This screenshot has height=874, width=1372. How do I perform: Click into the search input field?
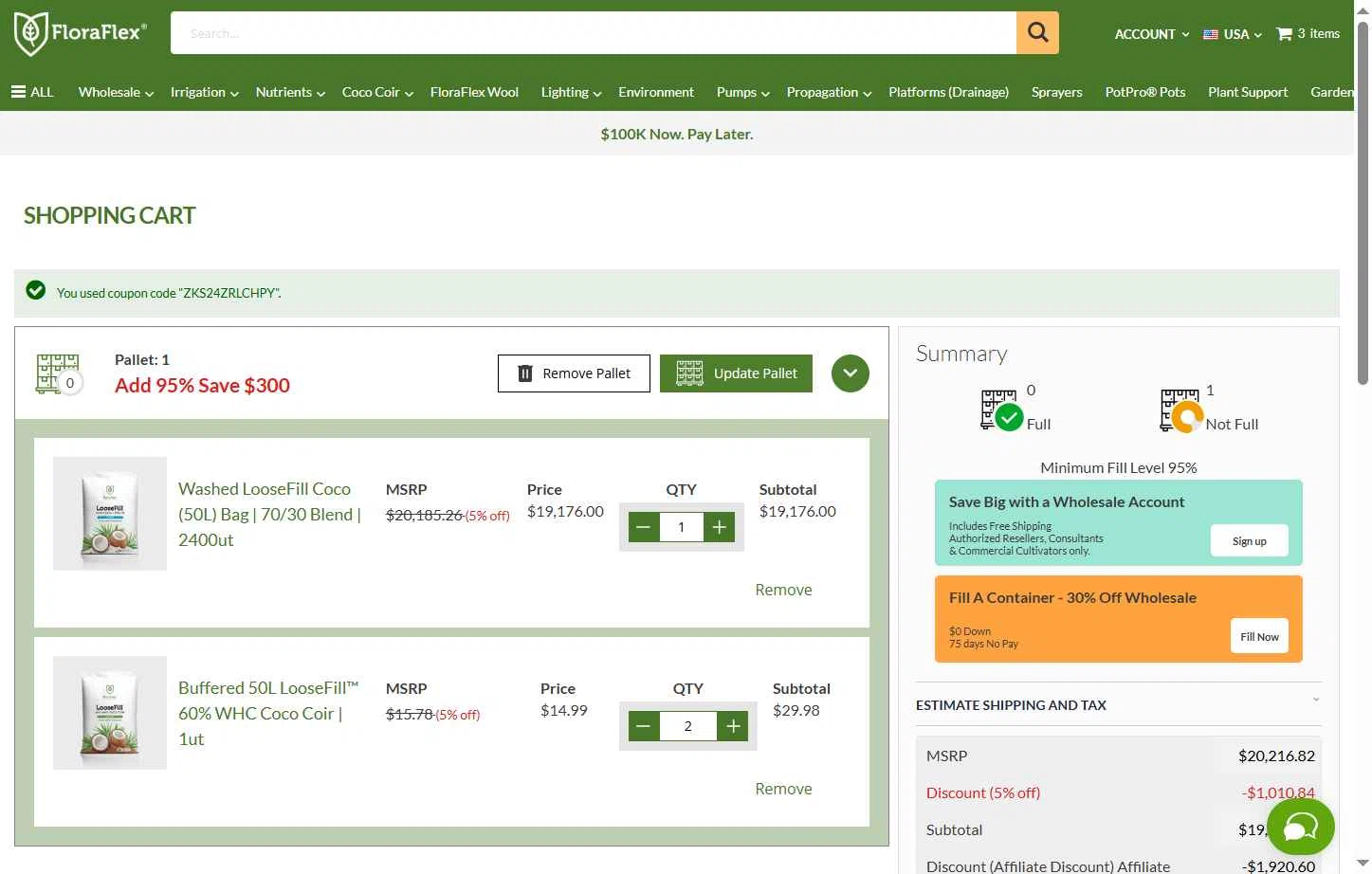(594, 33)
